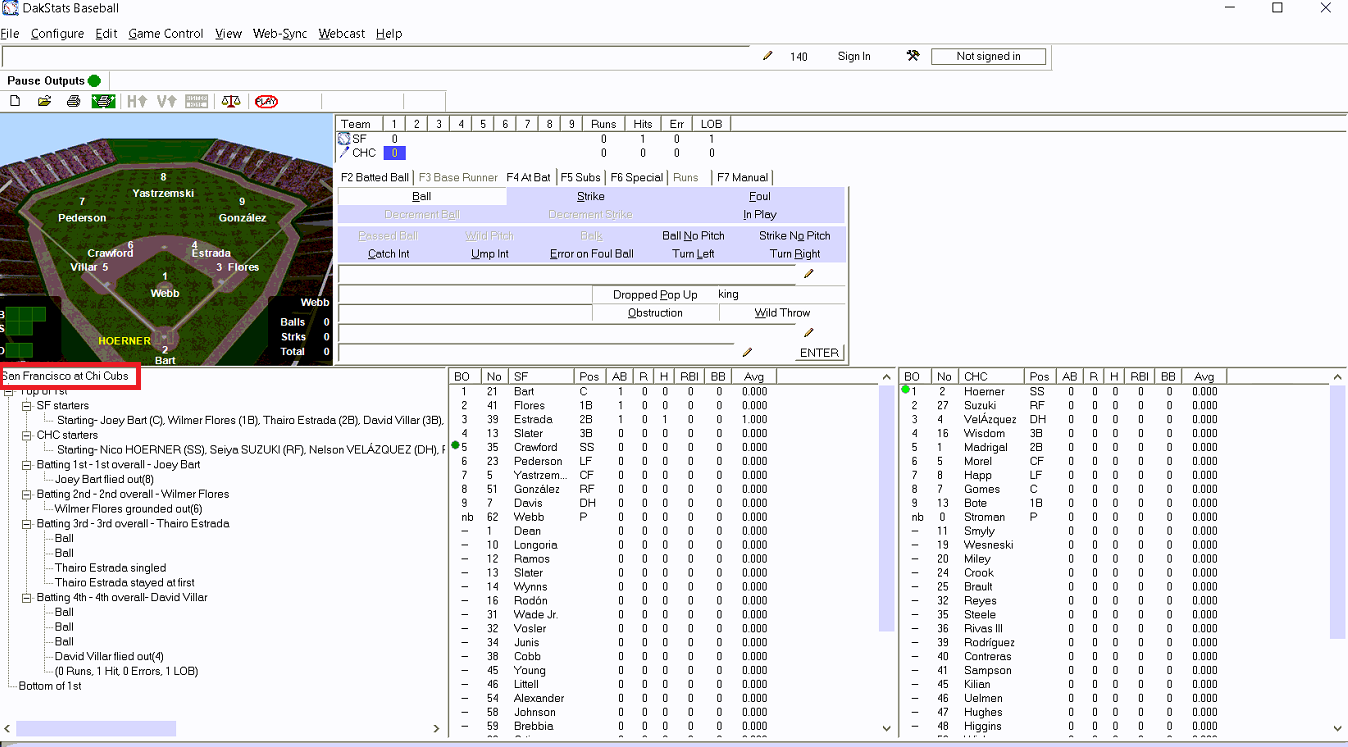Image resolution: width=1348 pixels, height=747 pixels.
Task: Click the green print reports icon
Action: (103, 101)
